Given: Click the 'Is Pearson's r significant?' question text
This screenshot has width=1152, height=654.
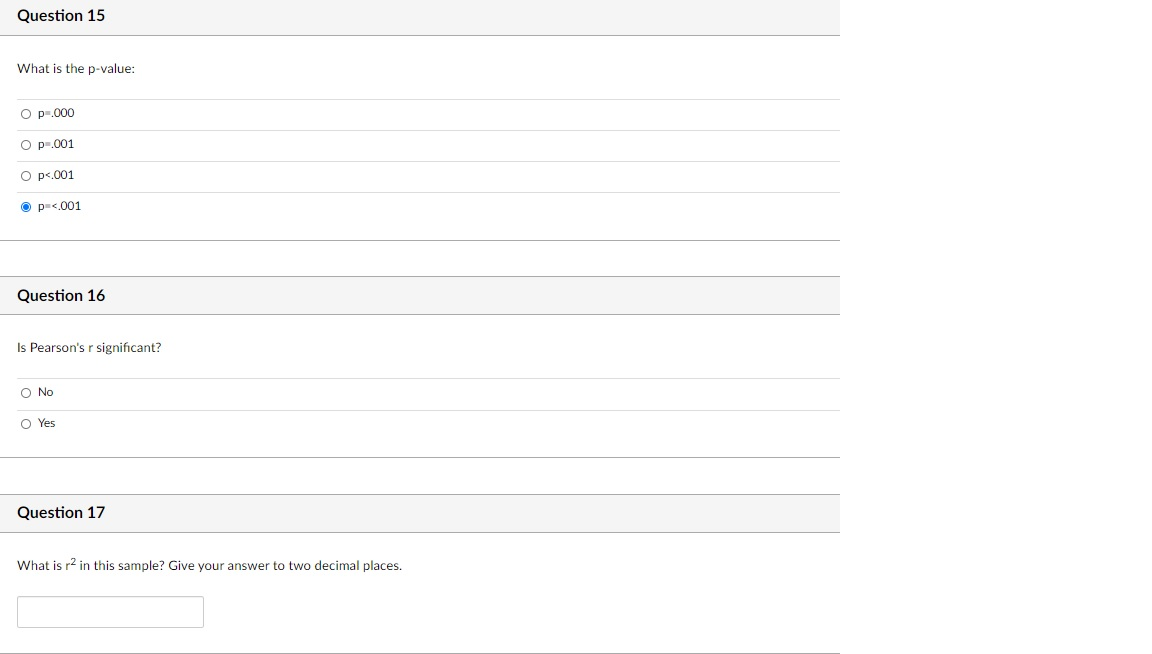Looking at the screenshot, I should click(x=89, y=347).
